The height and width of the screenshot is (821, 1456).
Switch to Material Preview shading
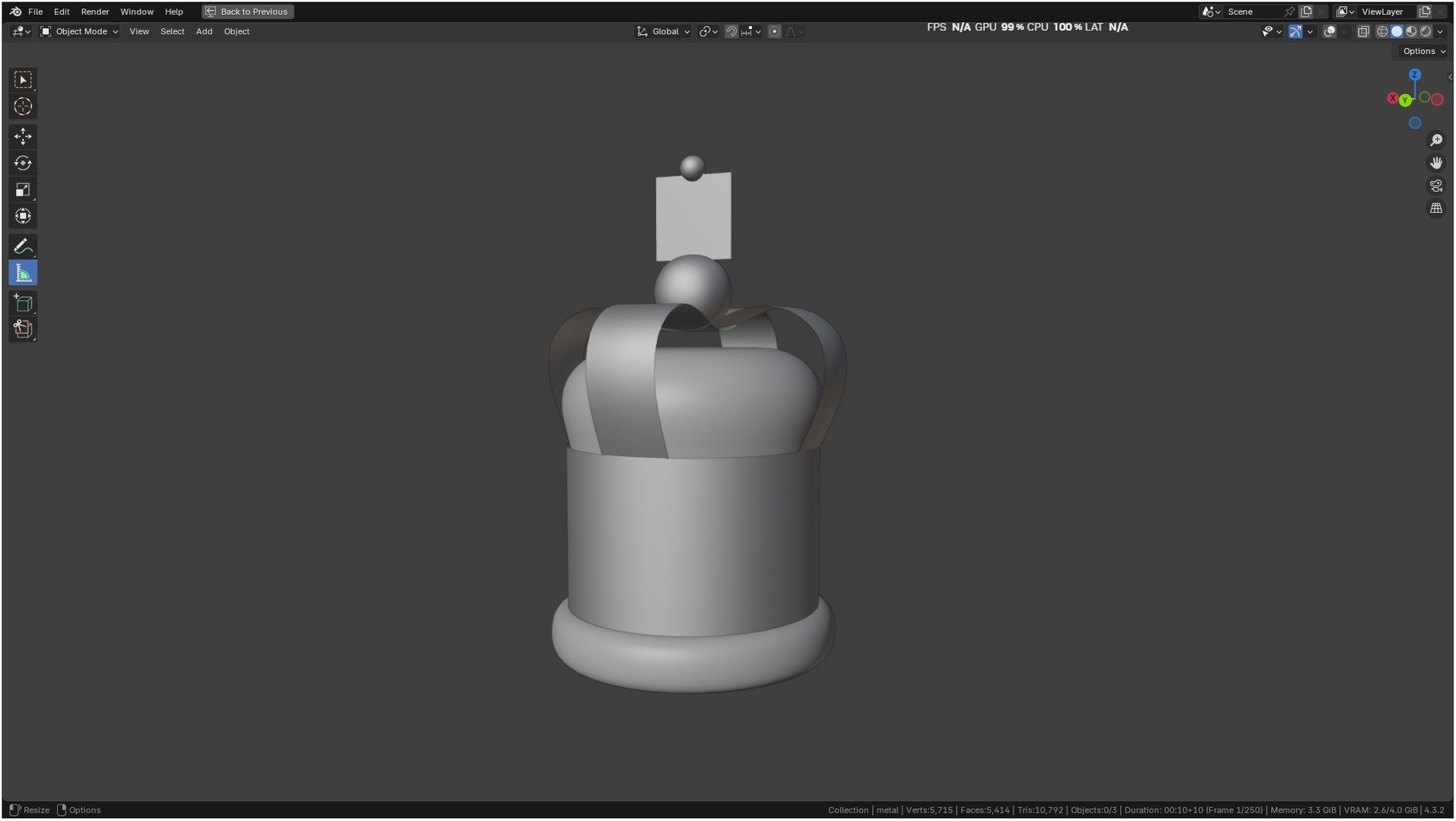(x=1411, y=31)
